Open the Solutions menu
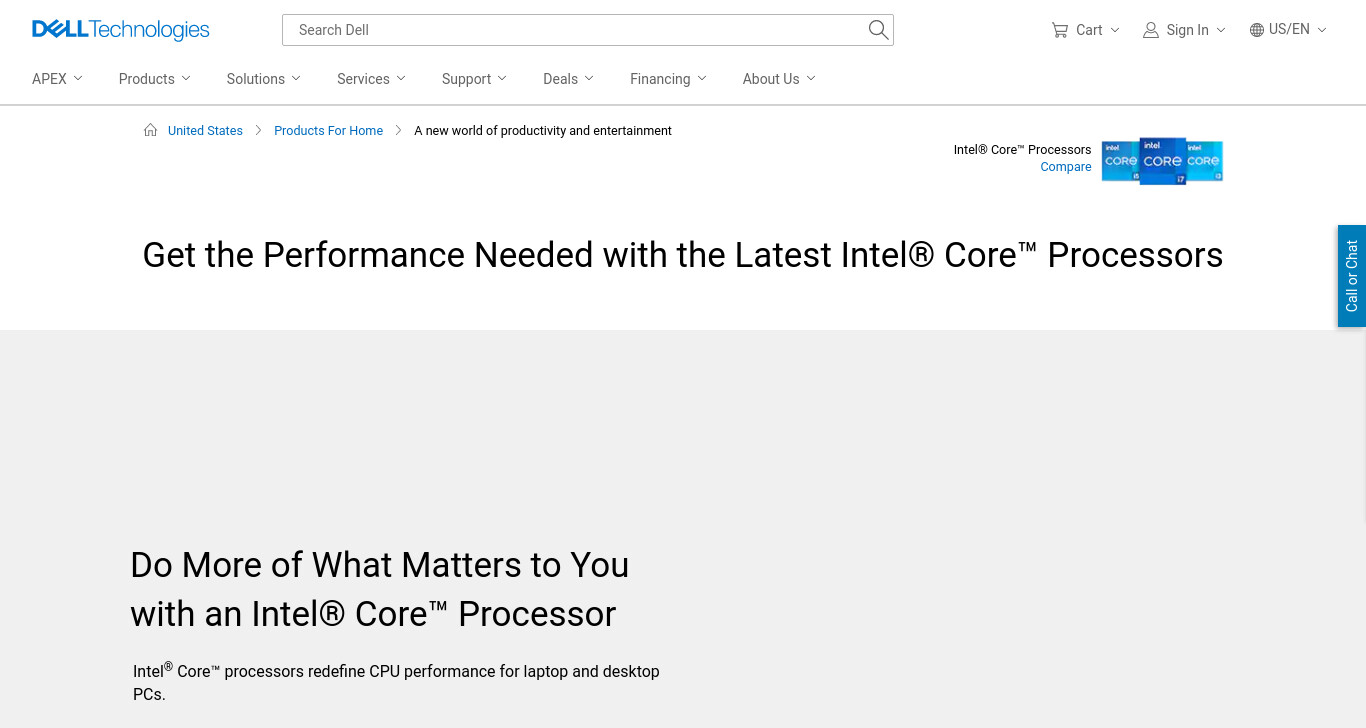The width and height of the screenshot is (1366, 728). (263, 79)
